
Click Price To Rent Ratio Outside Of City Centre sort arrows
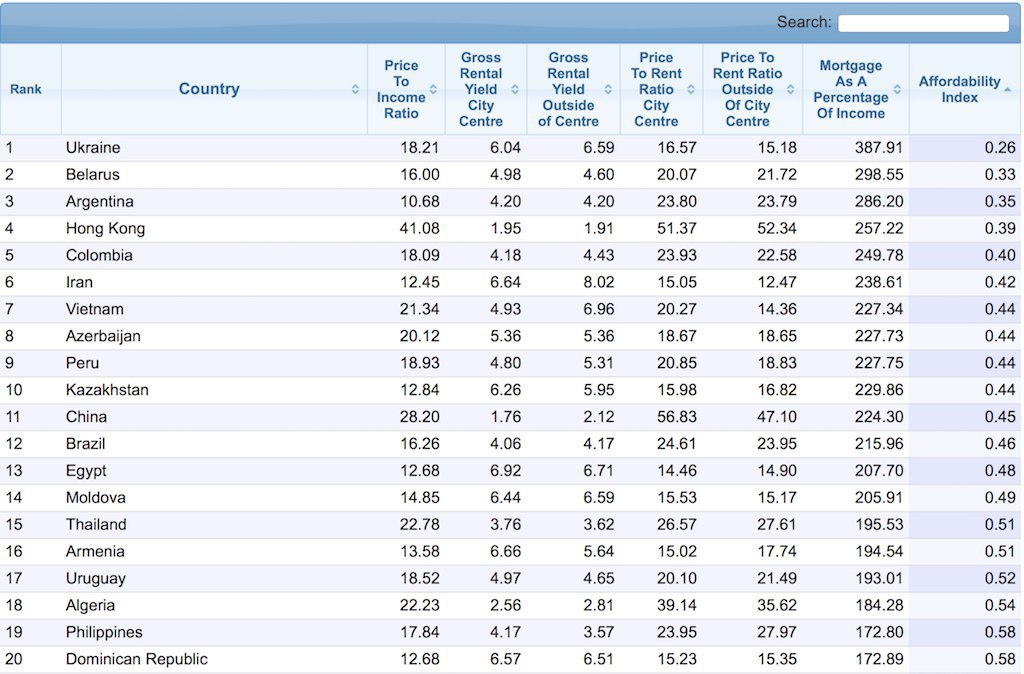(x=790, y=89)
